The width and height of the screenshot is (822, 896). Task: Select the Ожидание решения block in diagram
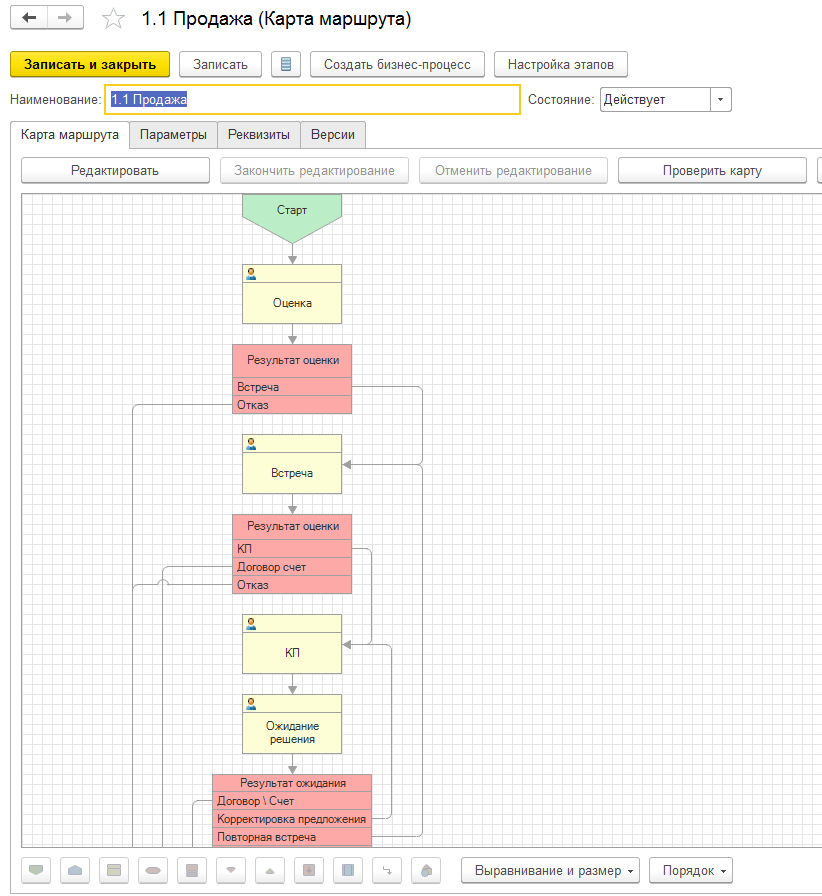point(291,729)
